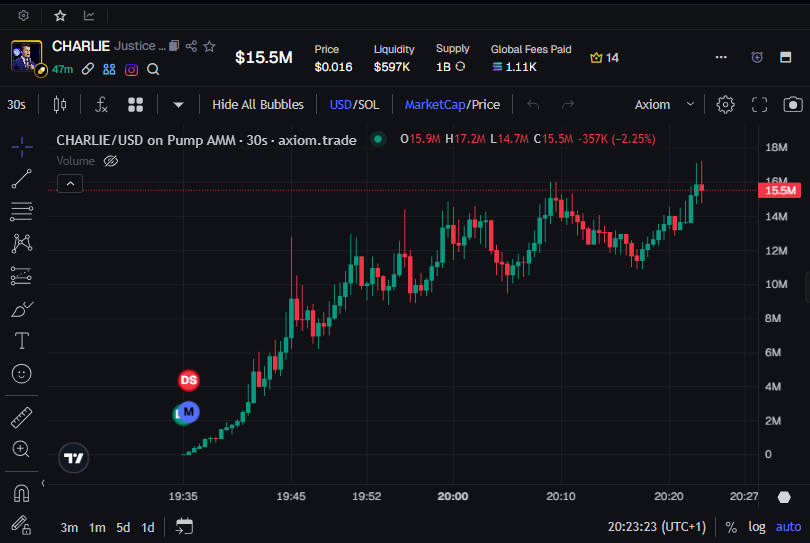
Task: Toggle magnet mode for drawings
Action: 21,492
